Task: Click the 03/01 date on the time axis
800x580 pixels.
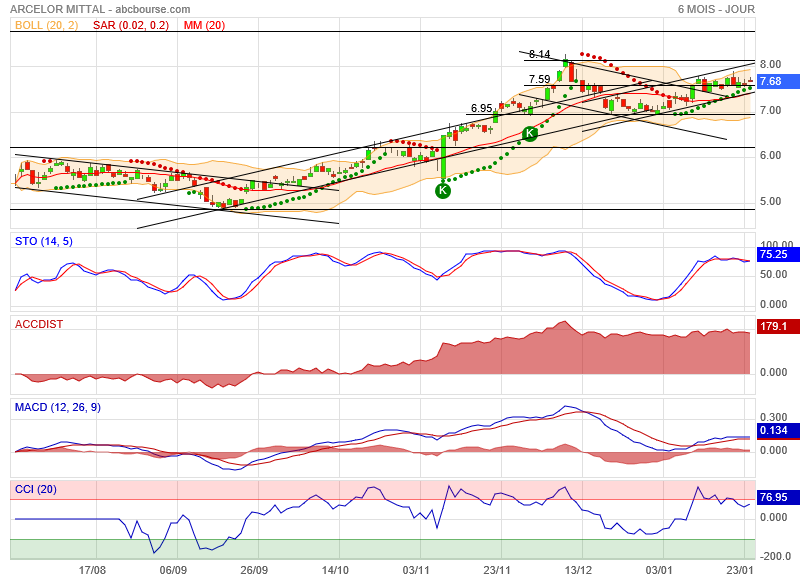Action: (659, 570)
